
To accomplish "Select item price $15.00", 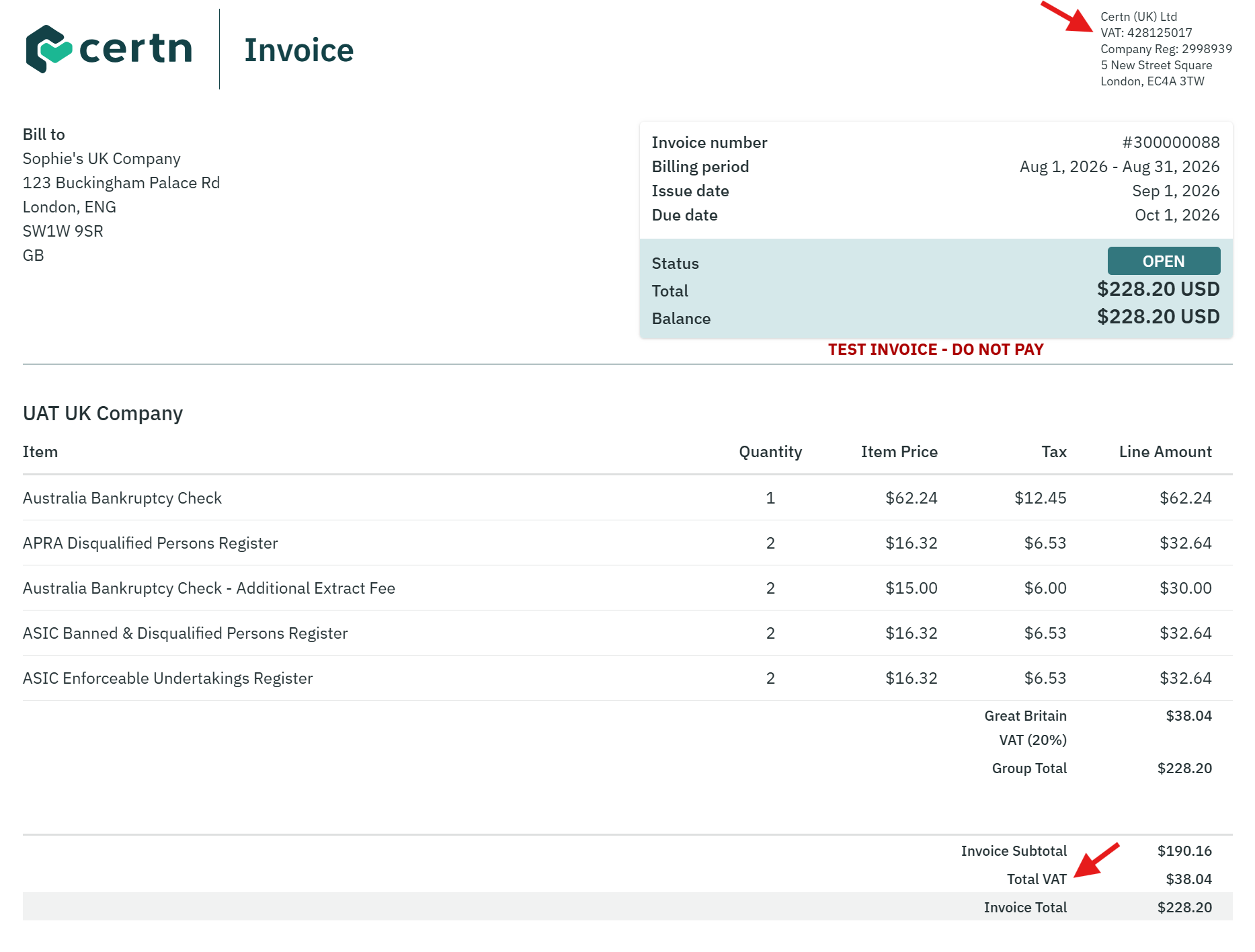I will [911, 588].
